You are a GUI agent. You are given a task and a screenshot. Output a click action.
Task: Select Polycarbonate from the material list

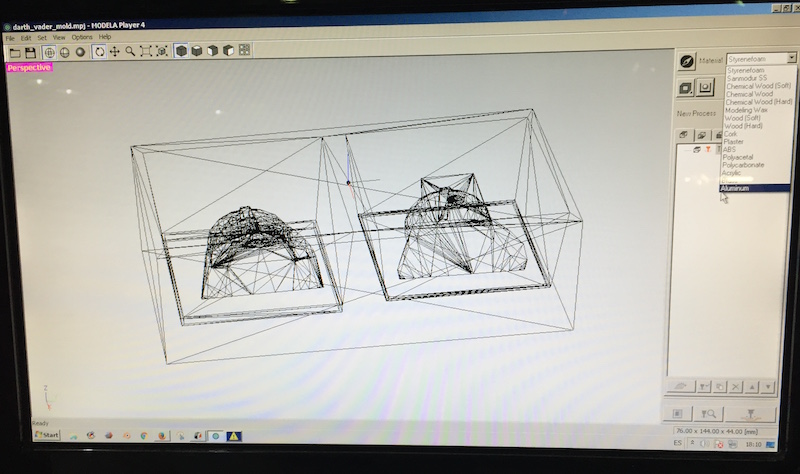tap(743, 165)
